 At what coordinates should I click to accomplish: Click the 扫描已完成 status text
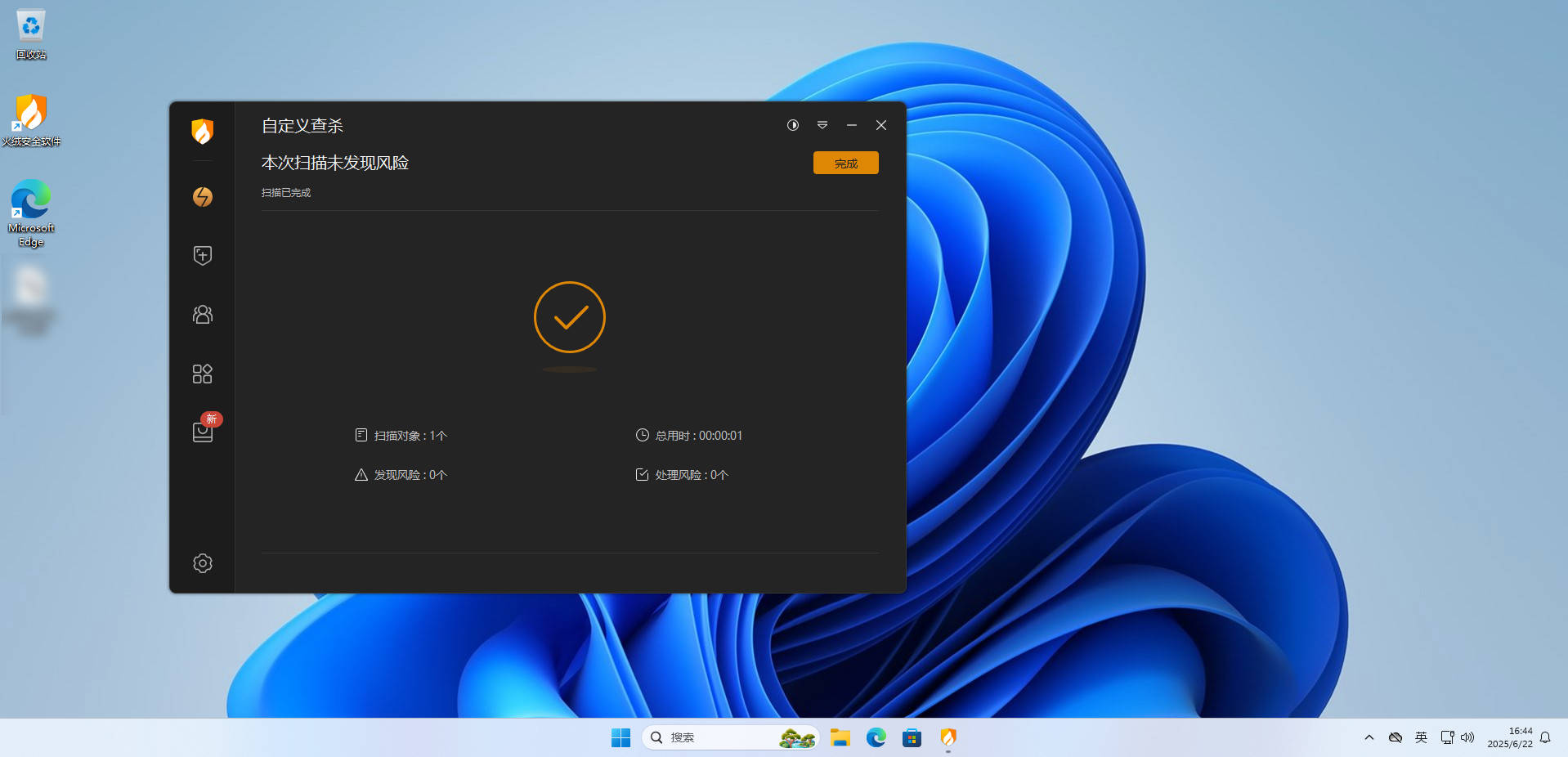click(x=286, y=193)
